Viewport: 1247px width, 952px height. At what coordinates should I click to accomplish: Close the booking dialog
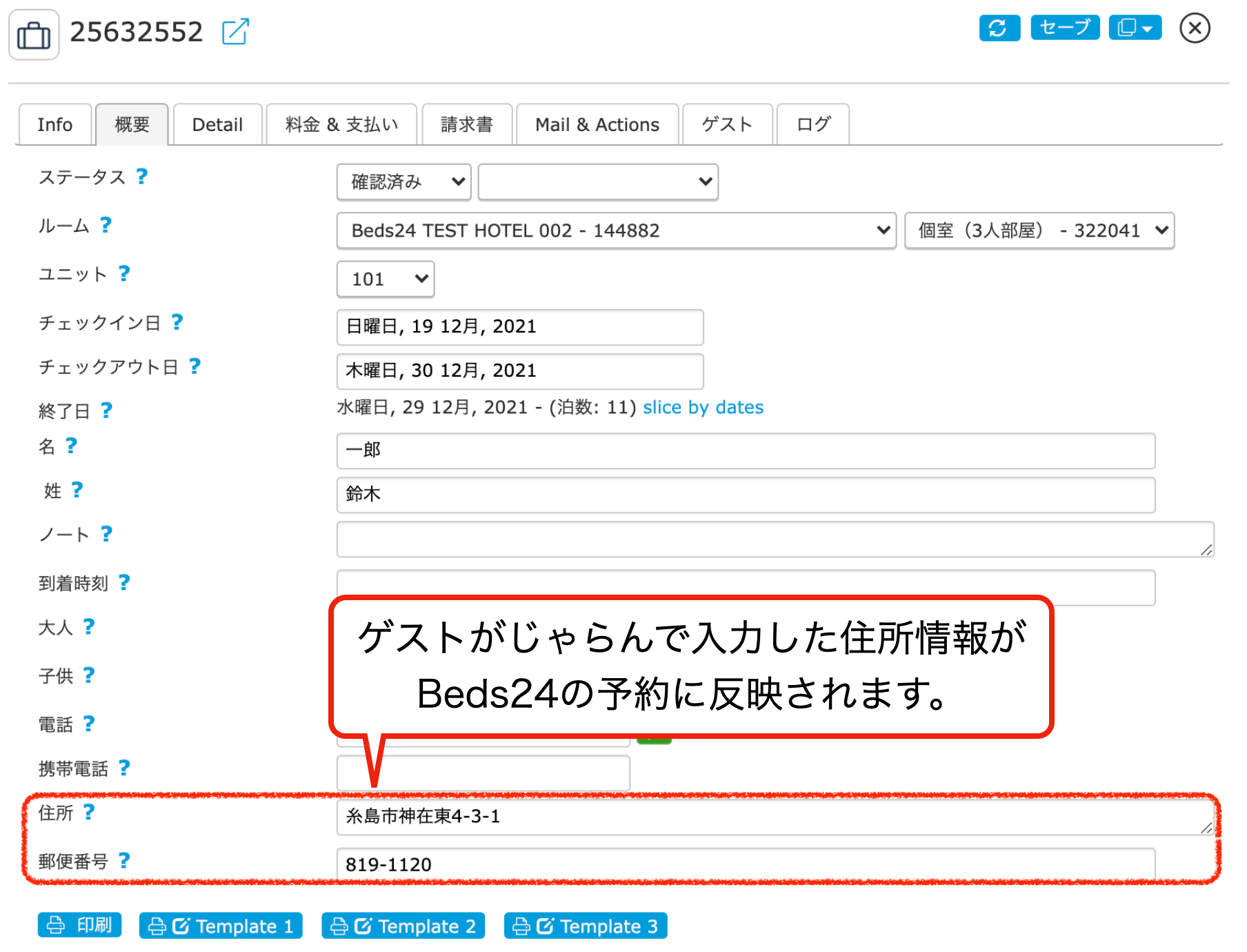click(x=1195, y=28)
